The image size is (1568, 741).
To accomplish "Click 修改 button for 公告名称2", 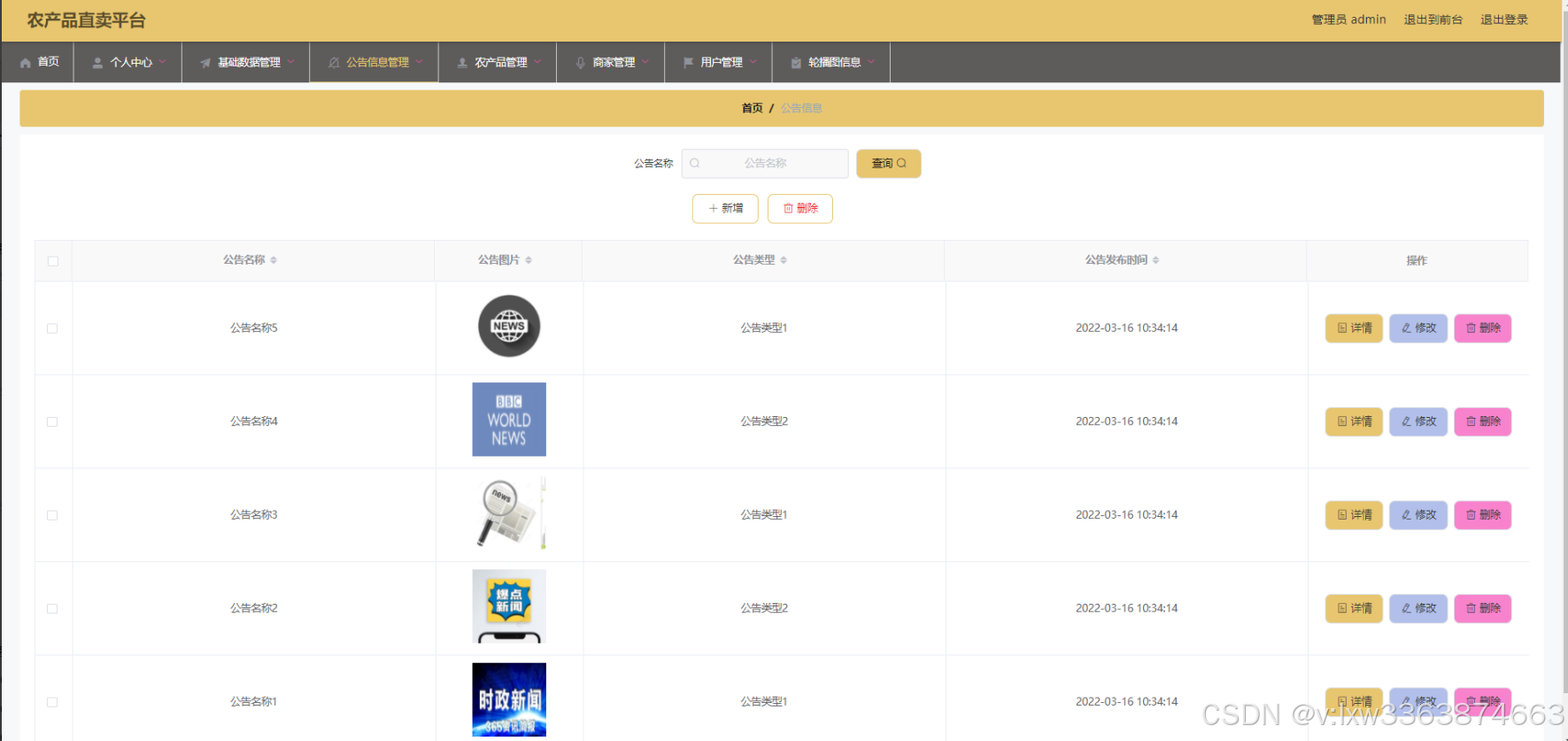I will [1418, 608].
